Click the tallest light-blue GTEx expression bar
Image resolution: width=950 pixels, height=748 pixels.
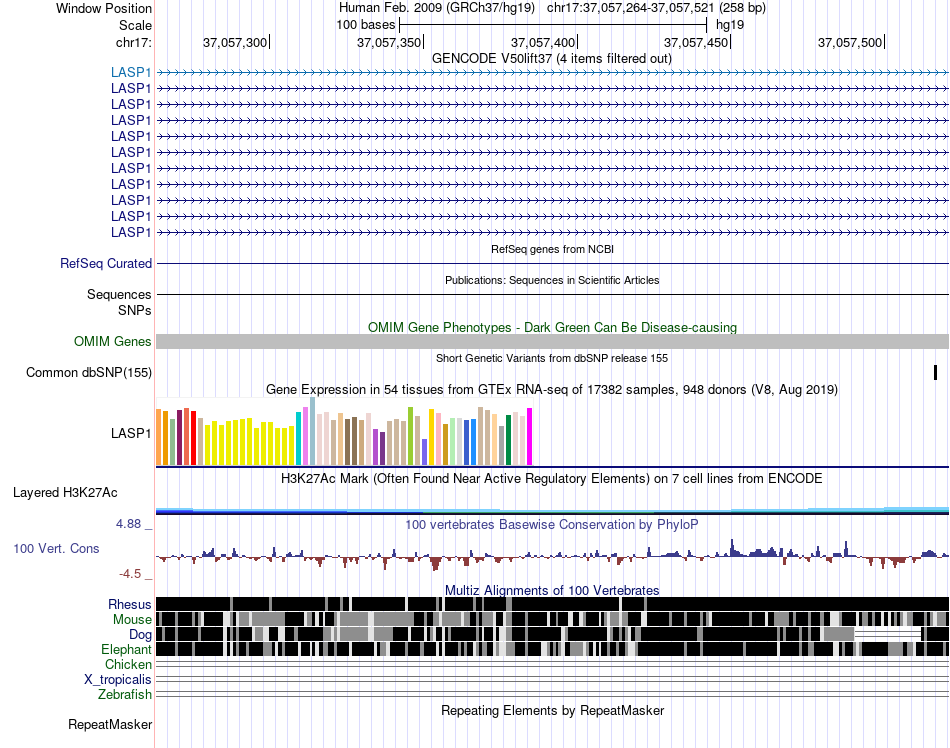(x=313, y=431)
